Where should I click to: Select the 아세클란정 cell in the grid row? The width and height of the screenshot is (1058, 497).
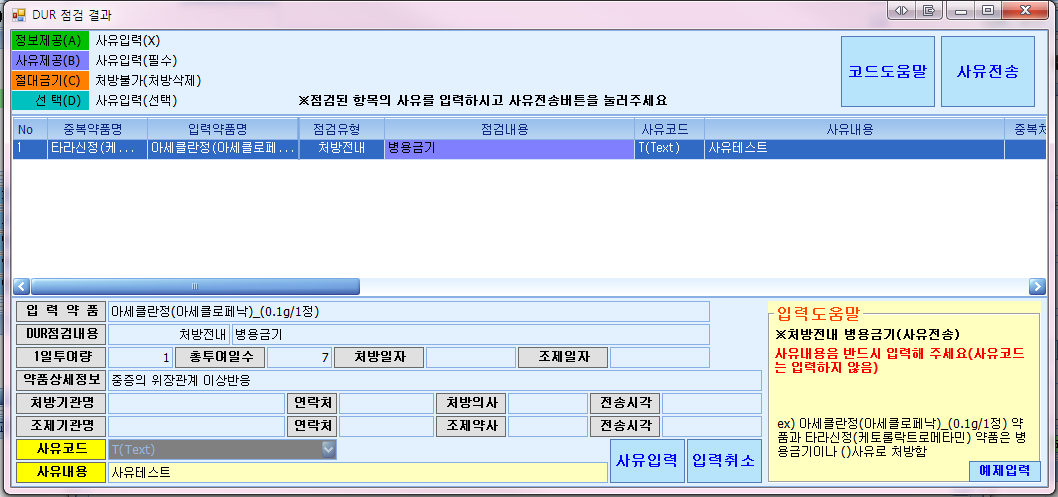[x=223, y=149]
